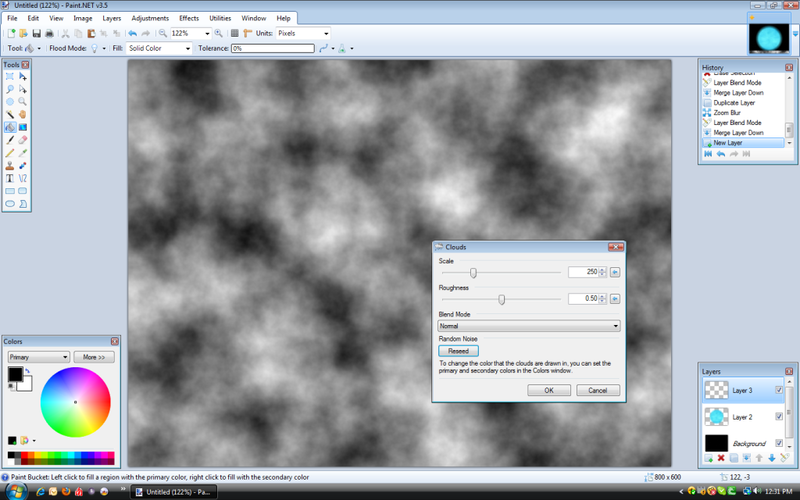This screenshot has width=800, height=500.
Task: Delete layer with red X icon
Action: 721,458
